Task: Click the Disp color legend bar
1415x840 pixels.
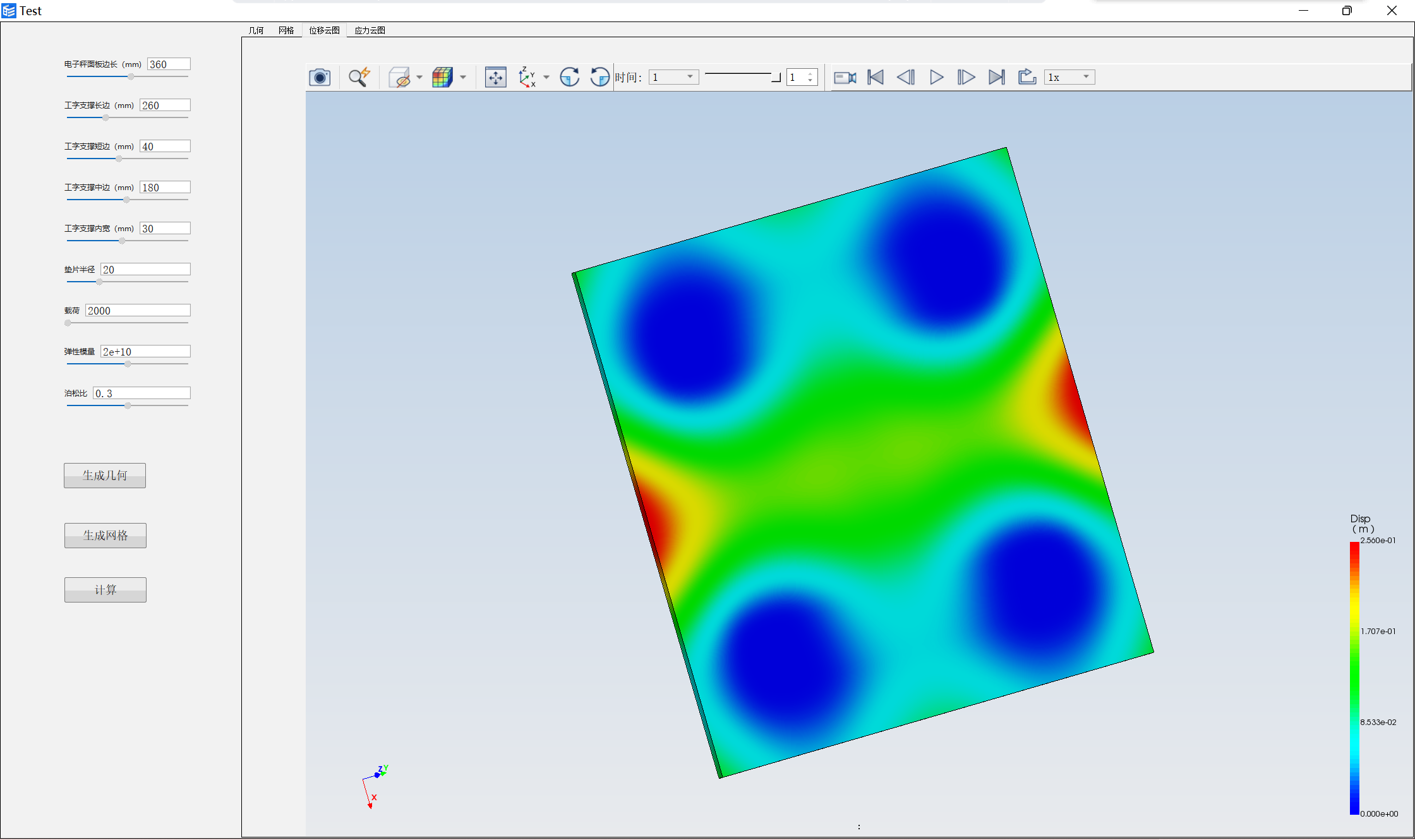Action: click(1354, 678)
